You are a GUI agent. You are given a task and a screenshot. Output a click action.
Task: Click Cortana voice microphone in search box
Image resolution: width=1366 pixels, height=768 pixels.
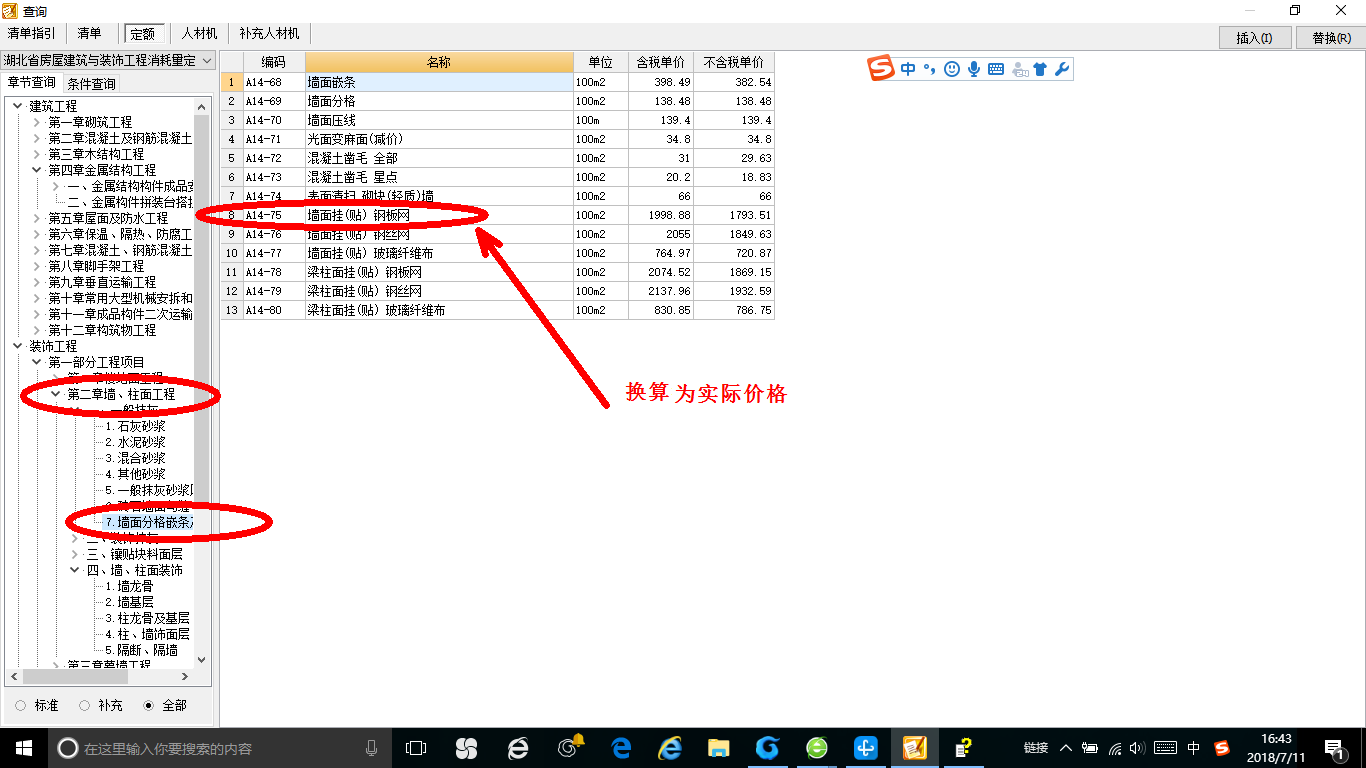coord(372,748)
